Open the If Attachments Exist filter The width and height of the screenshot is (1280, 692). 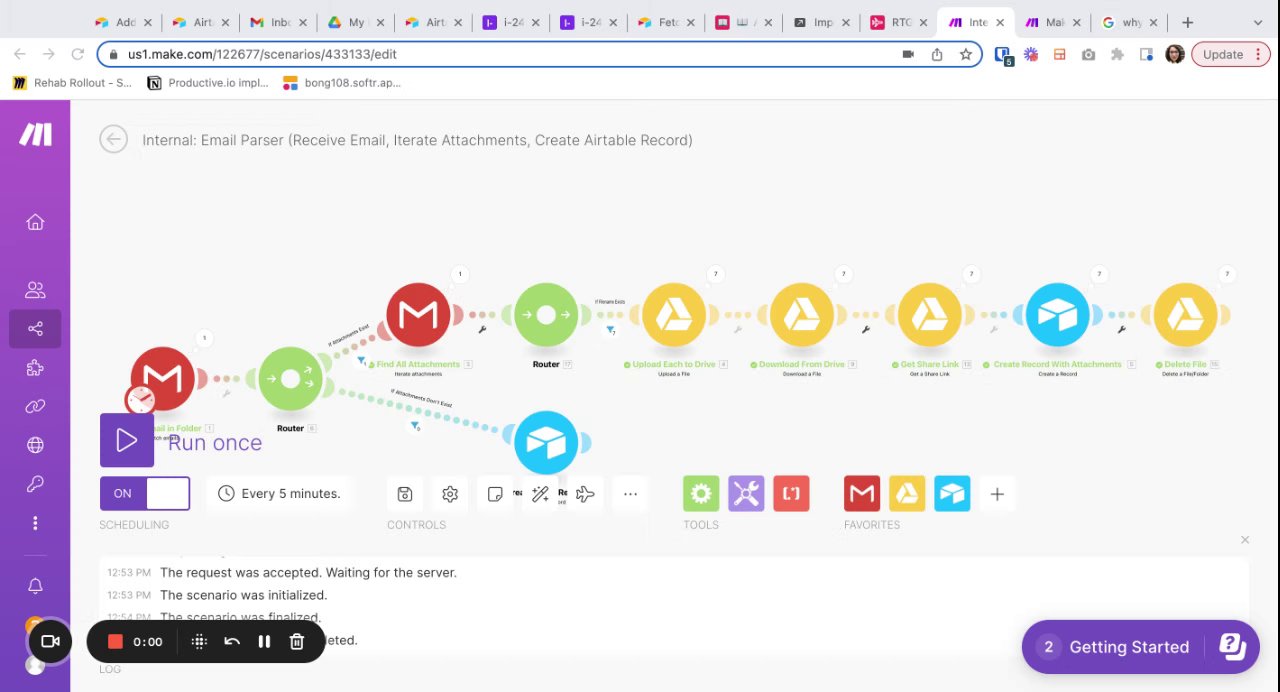(361, 361)
